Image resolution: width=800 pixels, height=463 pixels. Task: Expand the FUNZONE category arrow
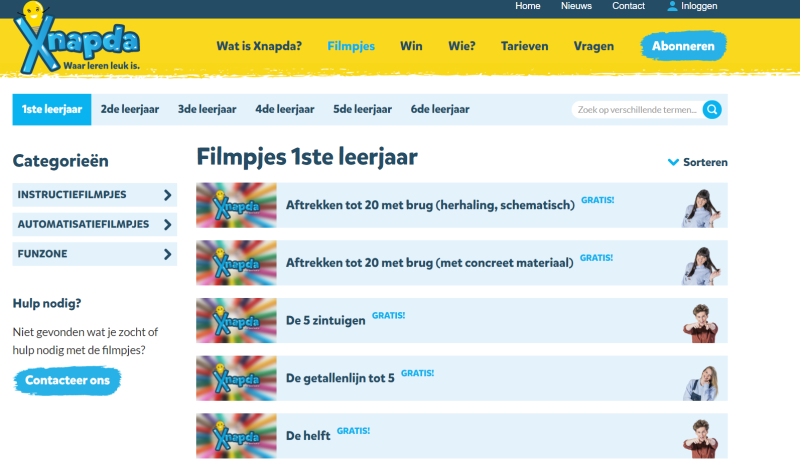point(167,254)
